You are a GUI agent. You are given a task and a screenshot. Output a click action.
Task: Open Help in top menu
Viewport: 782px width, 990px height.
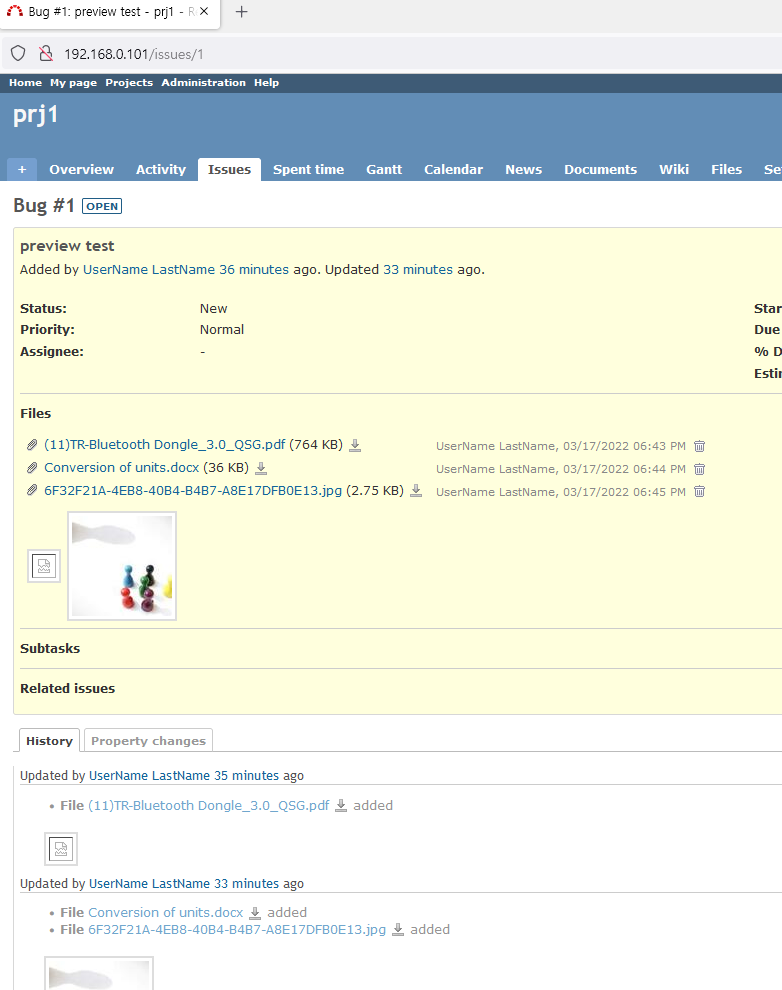(x=266, y=83)
